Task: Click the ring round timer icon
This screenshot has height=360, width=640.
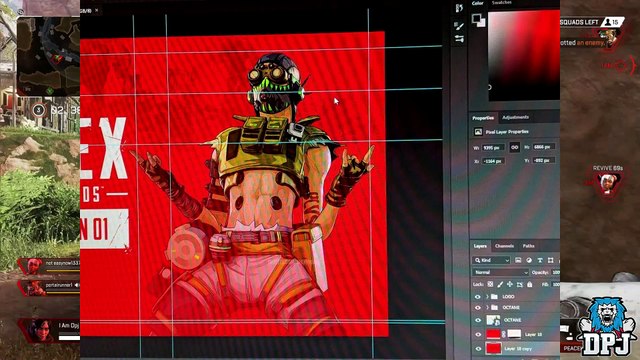Action: [38, 110]
